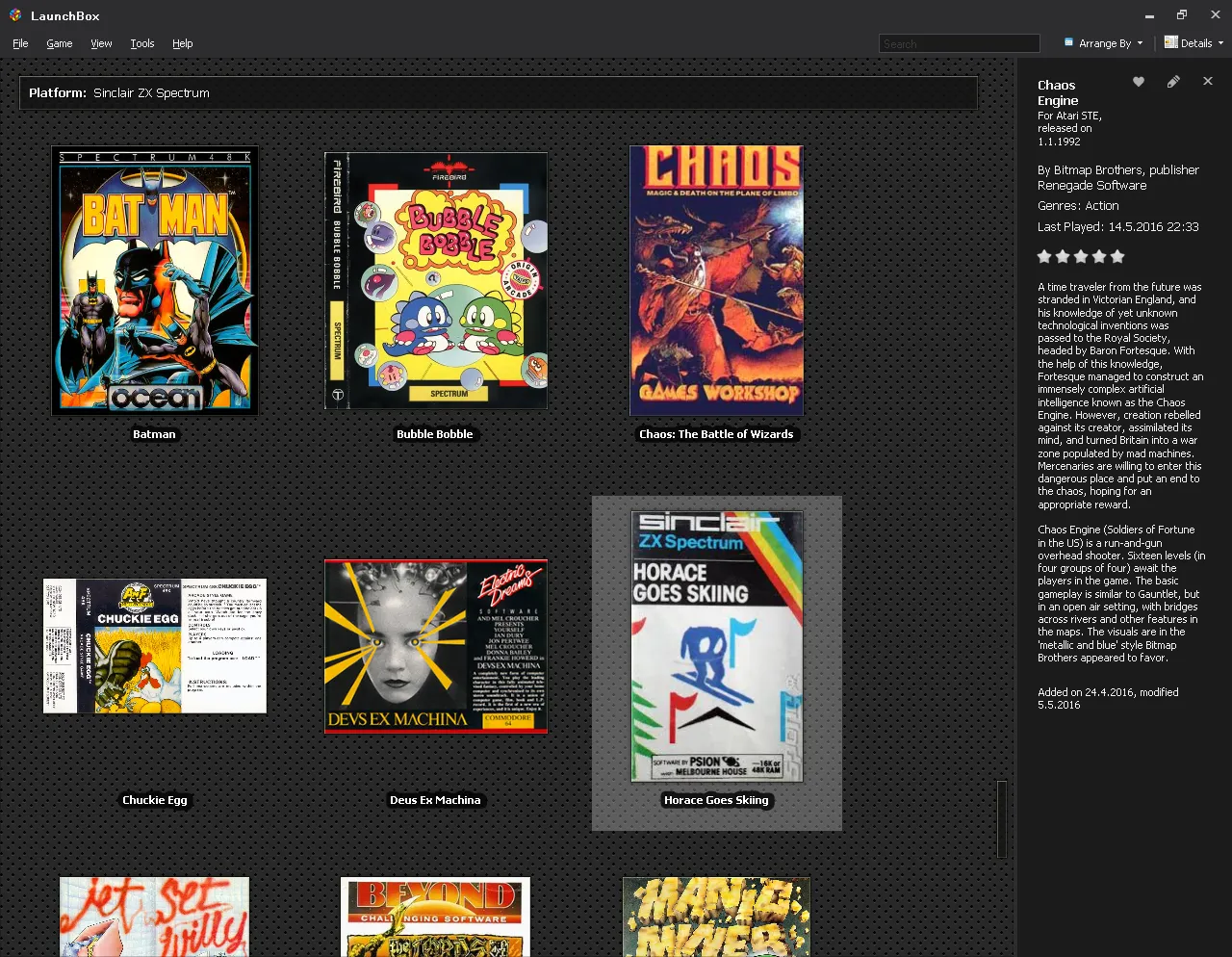The width and height of the screenshot is (1232, 957).
Task: Click the Genres: Action text
Action: coord(1078,206)
